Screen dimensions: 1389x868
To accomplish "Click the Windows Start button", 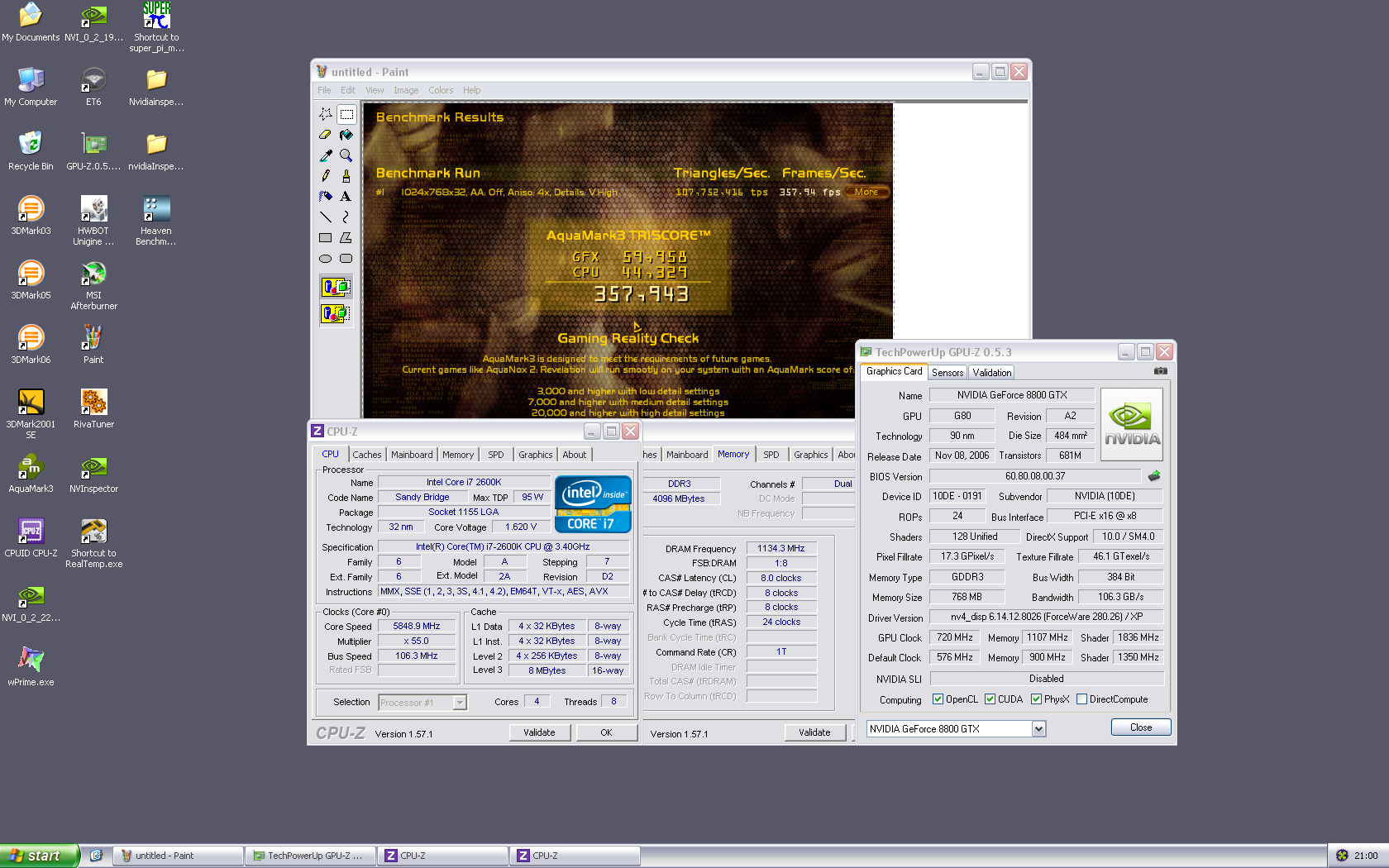I will click(x=39, y=856).
